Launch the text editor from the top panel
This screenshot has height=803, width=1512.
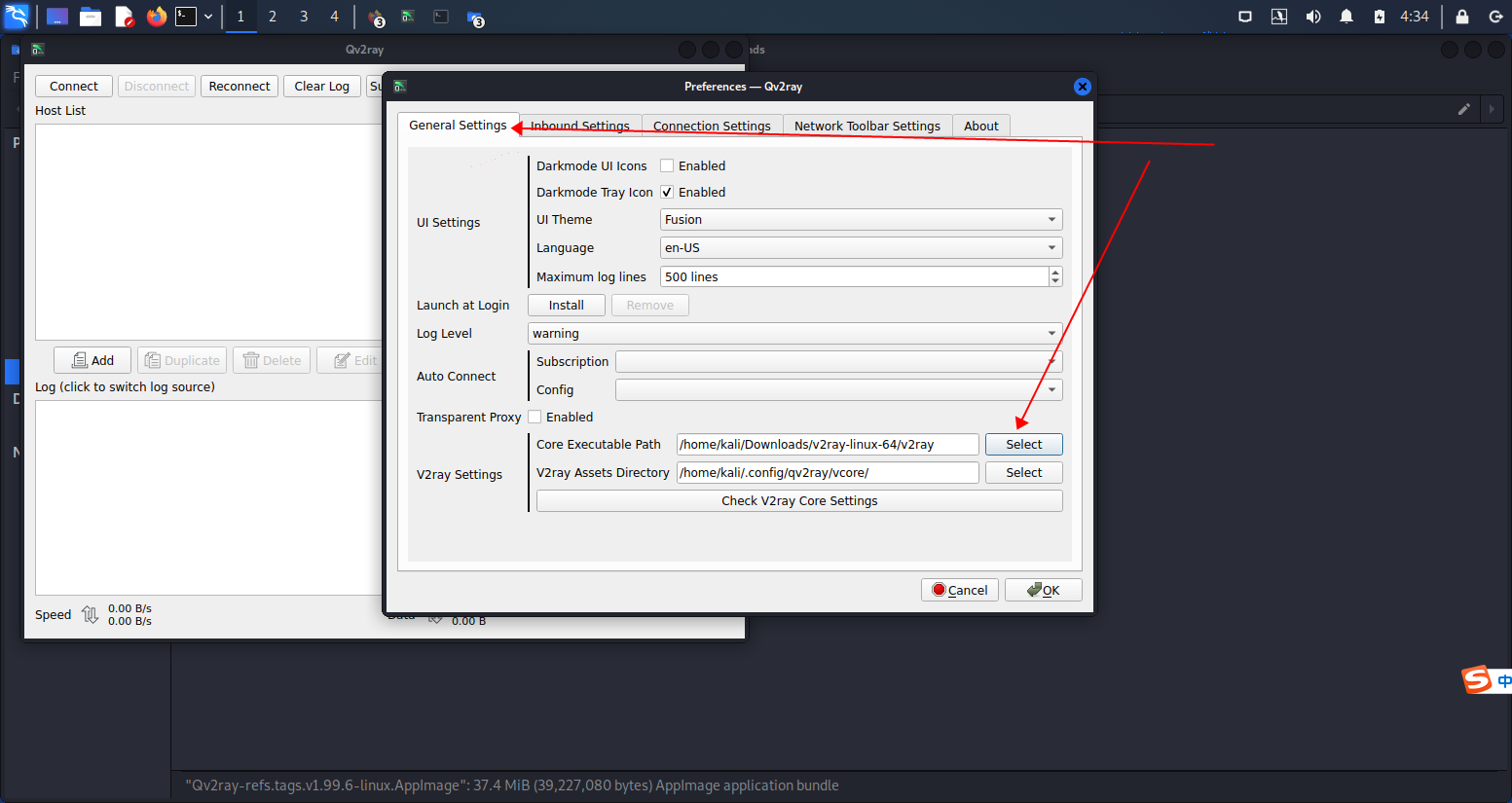pyautogui.click(x=124, y=17)
